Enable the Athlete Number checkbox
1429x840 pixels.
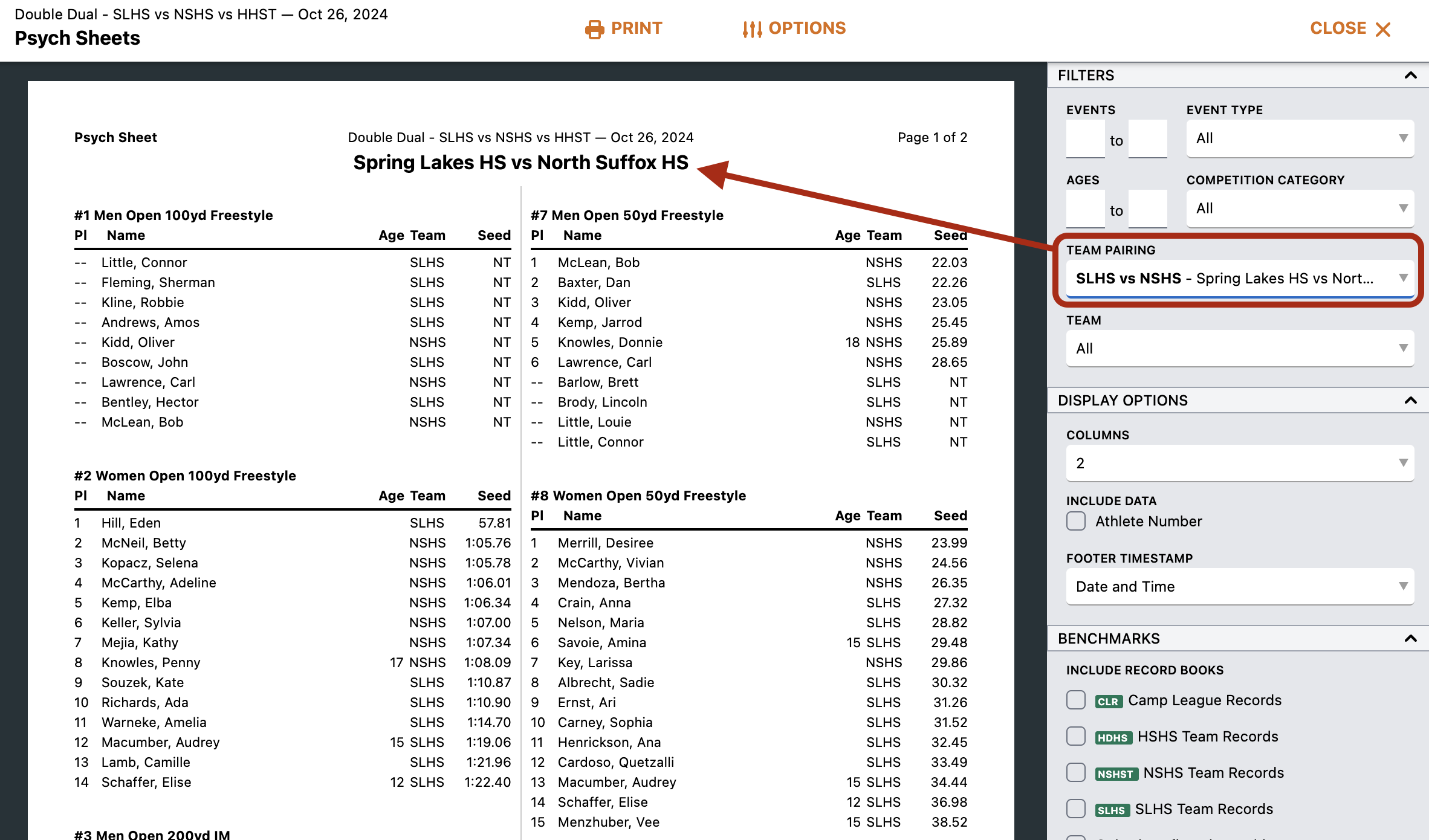click(x=1076, y=521)
